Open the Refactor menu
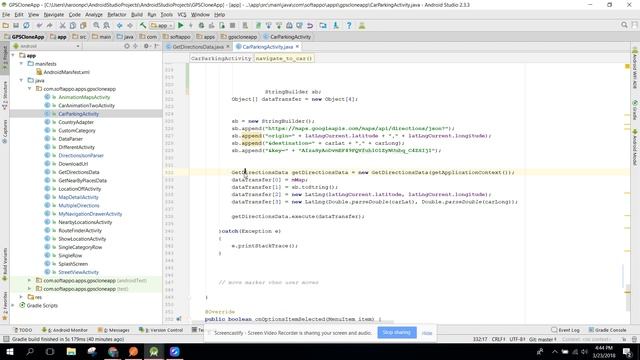 pyautogui.click(x=117, y=15)
